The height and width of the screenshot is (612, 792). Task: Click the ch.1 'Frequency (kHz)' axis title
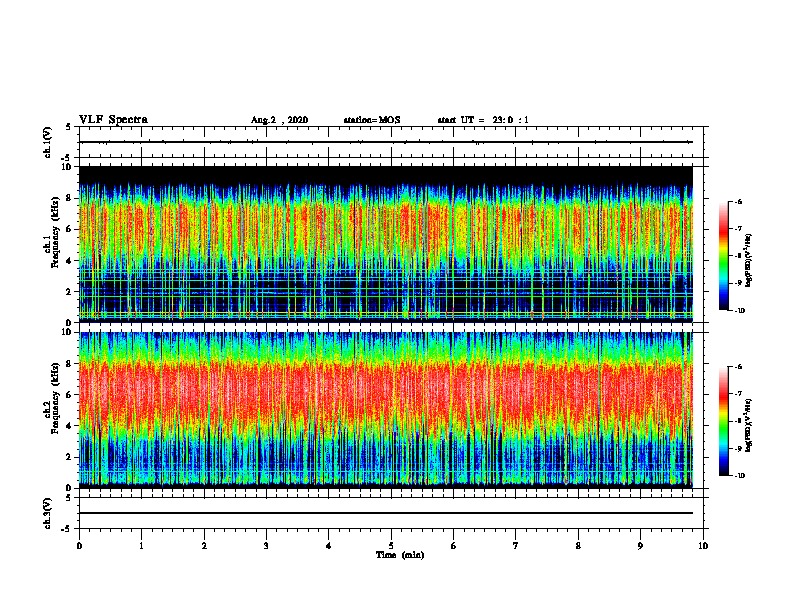coord(55,232)
